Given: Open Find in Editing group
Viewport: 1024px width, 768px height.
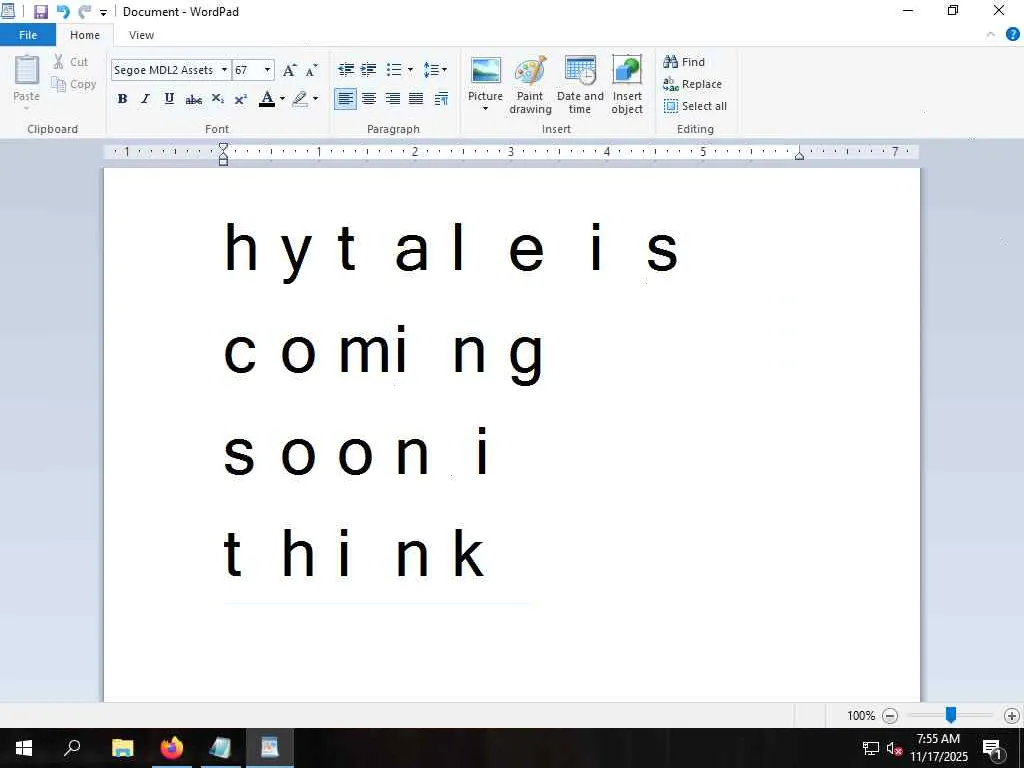Looking at the screenshot, I should 684,62.
